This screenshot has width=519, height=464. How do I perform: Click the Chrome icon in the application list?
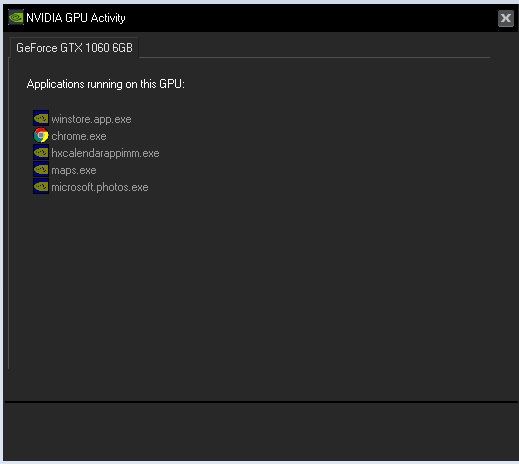point(41,135)
